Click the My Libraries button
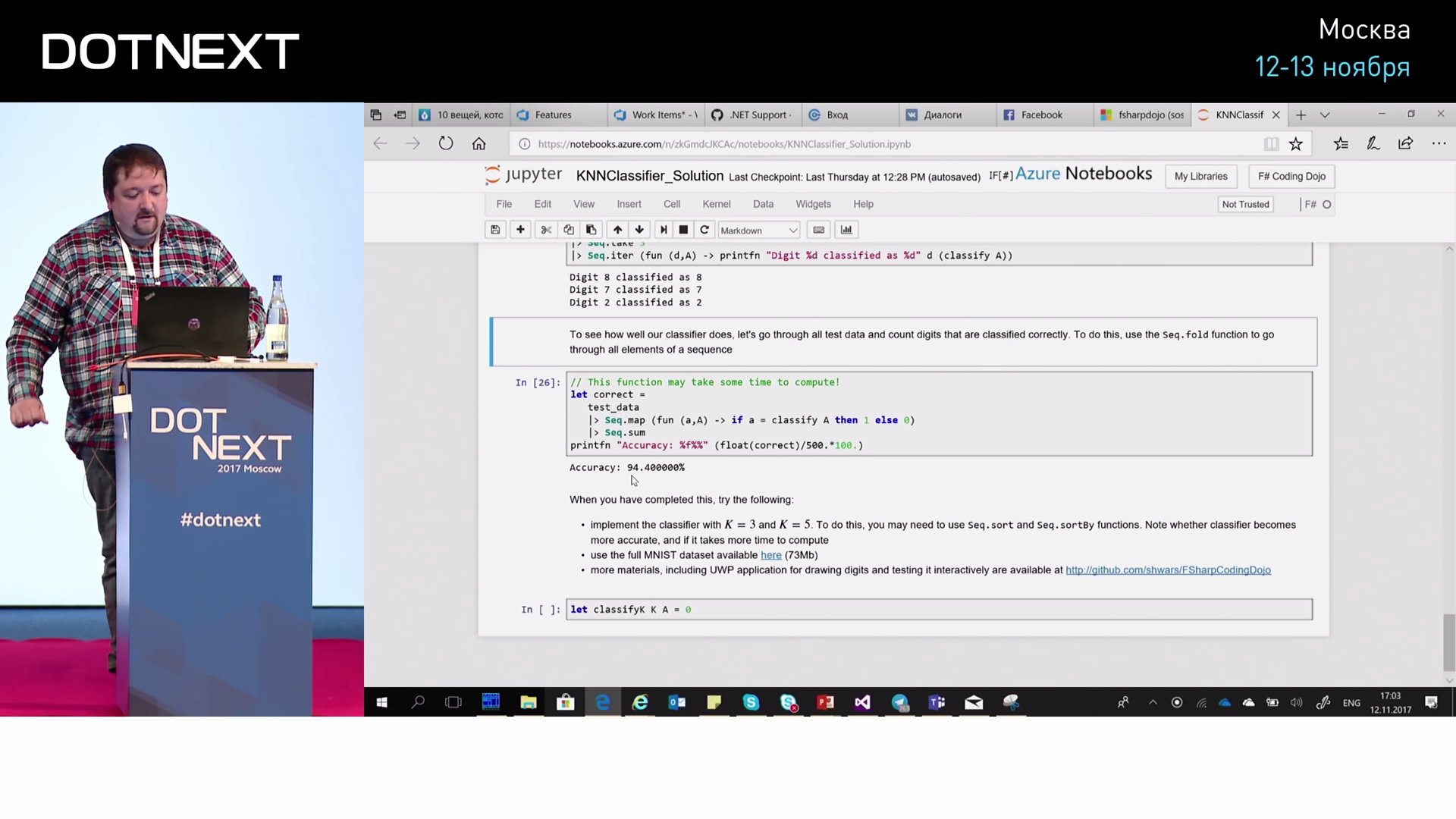The height and width of the screenshot is (819, 1456). pos(1200,176)
